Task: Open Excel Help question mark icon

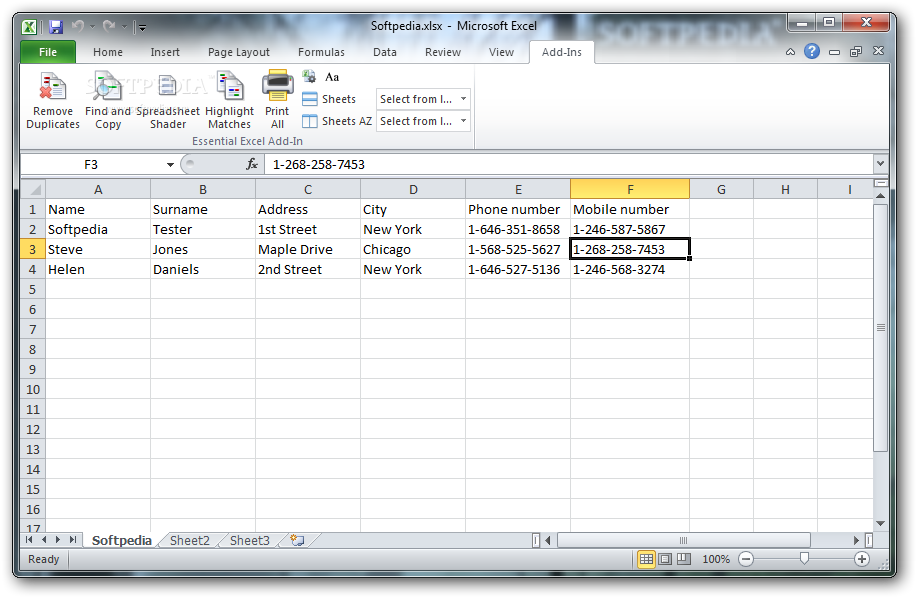Action: [x=812, y=51]
